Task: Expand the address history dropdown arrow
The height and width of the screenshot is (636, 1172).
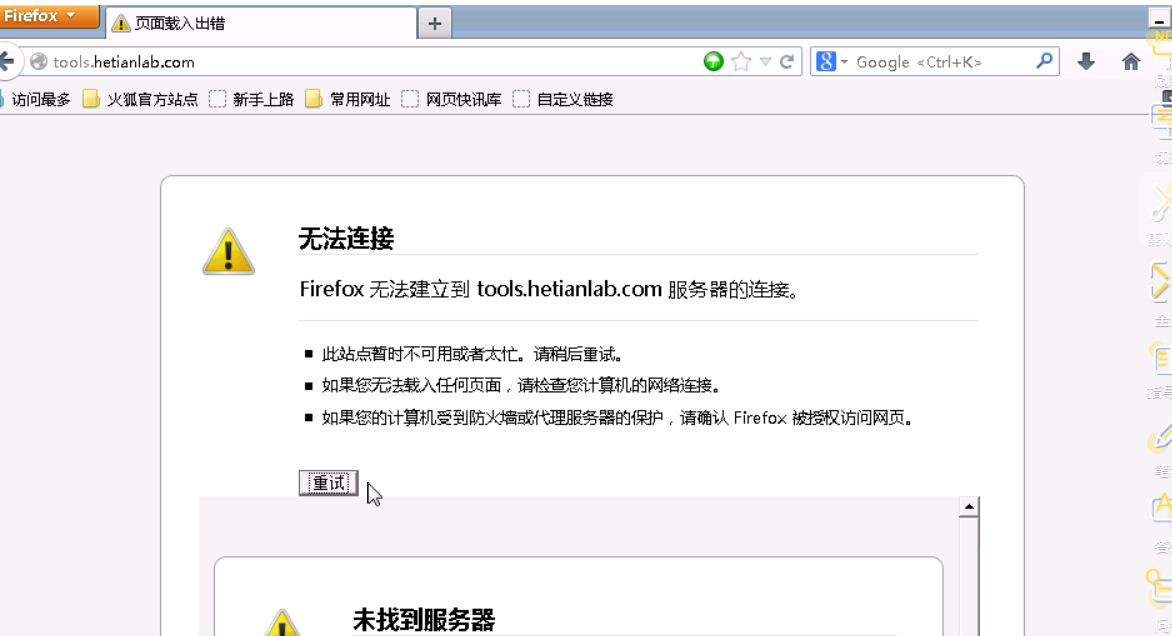Action: click(765, 62)
